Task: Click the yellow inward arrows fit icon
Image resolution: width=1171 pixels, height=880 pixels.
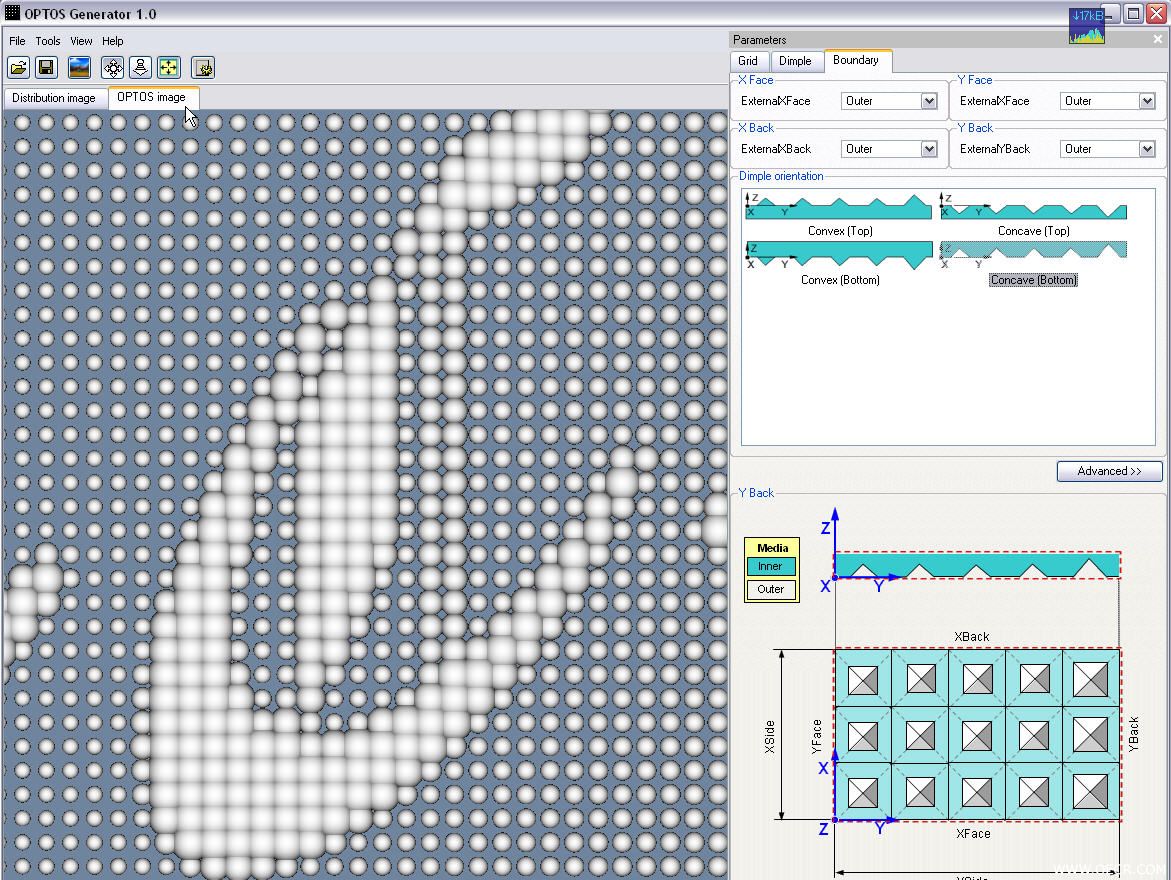Action: tap(169, 68)
